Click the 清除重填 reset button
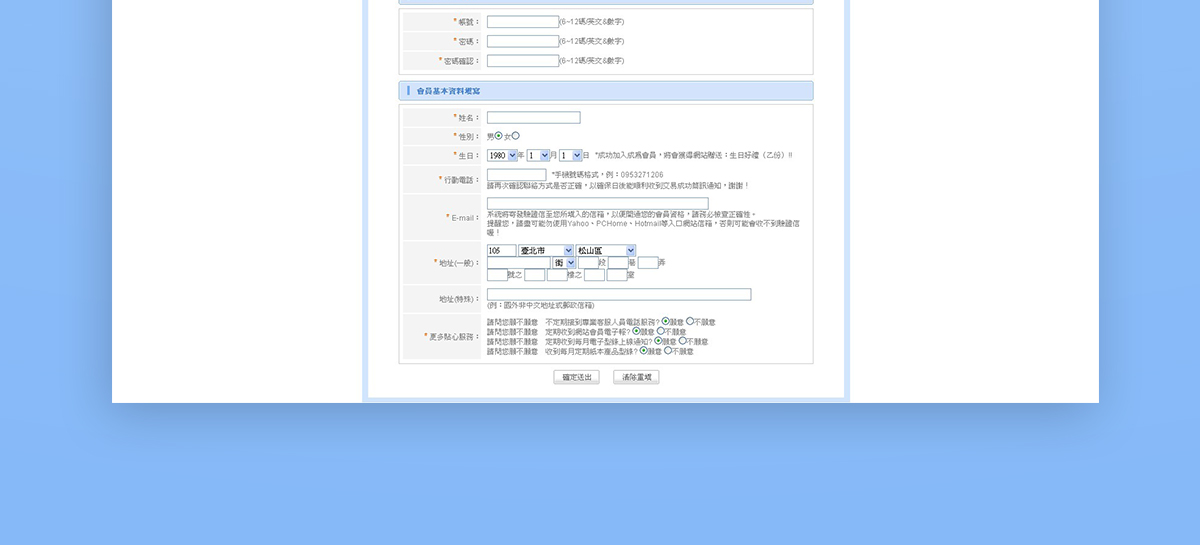 click(x=636, y=377)
